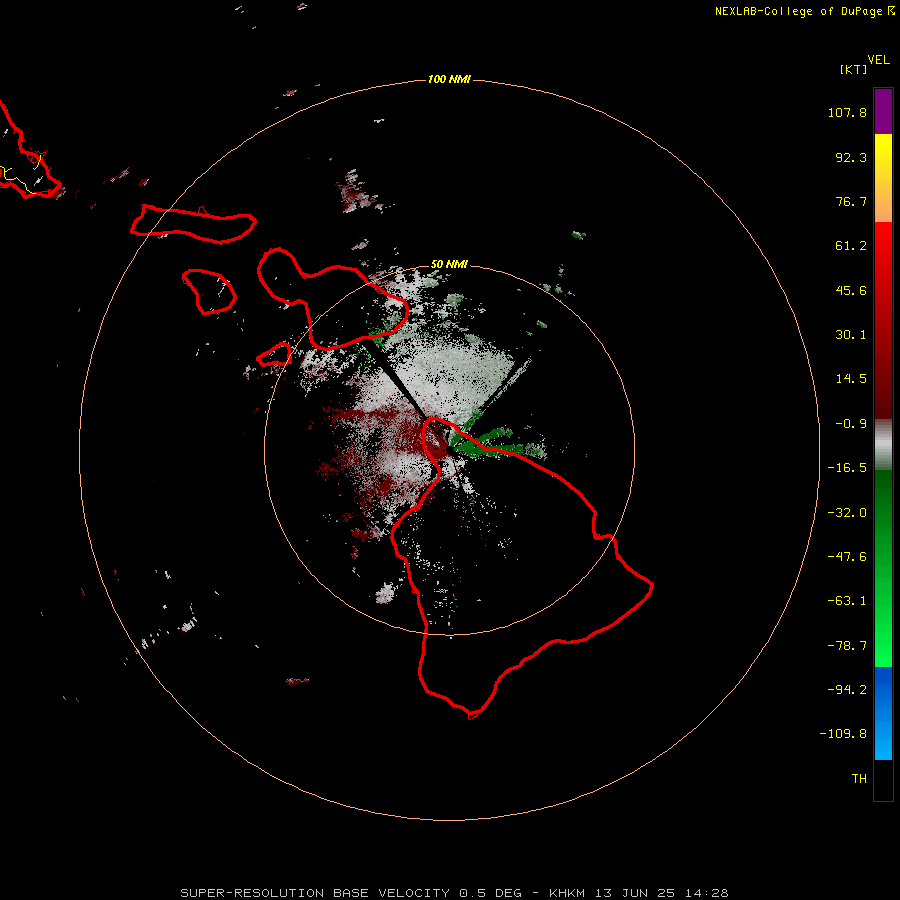
Task: Click the 30.1 velocity scale value
Action: pos(851,335)
